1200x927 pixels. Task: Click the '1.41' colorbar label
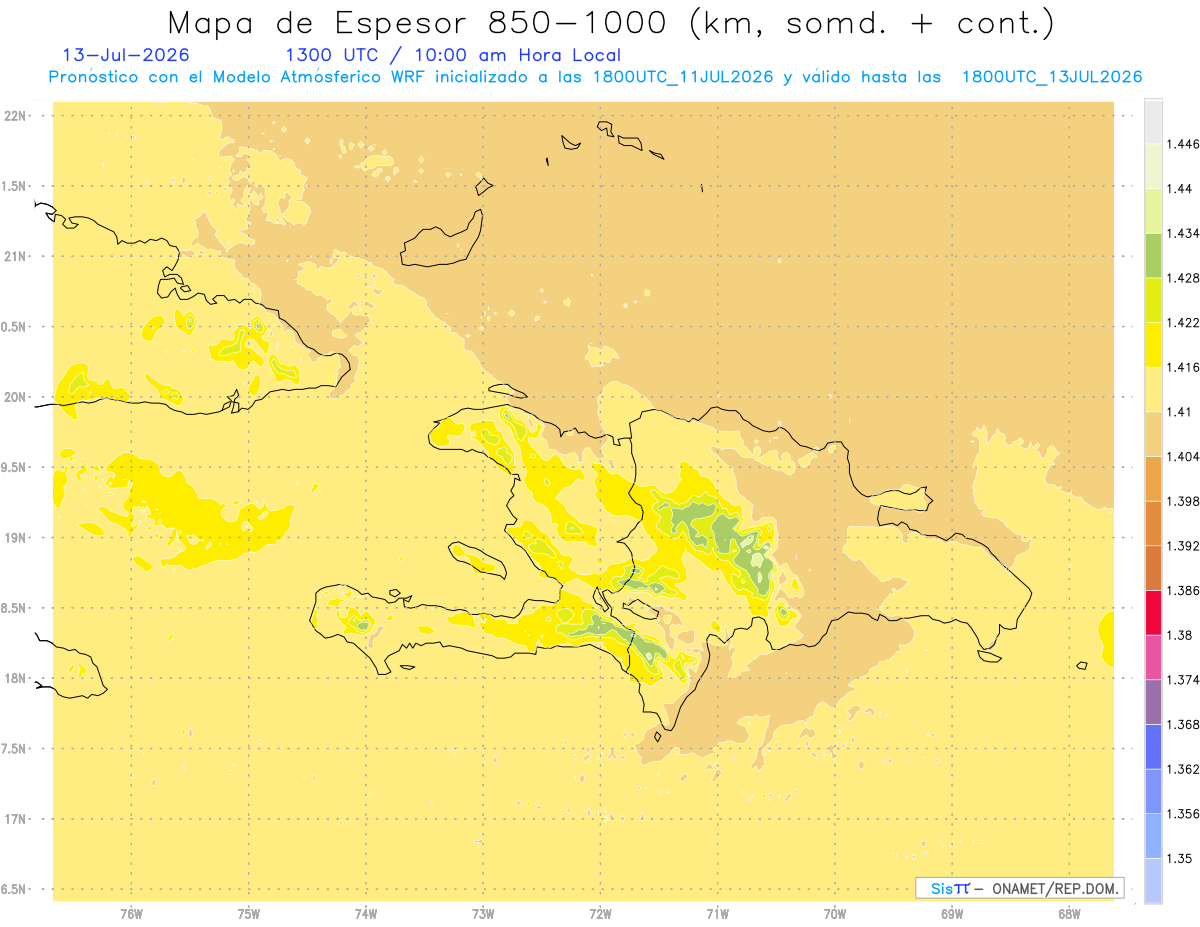[x=1179, y=412]
